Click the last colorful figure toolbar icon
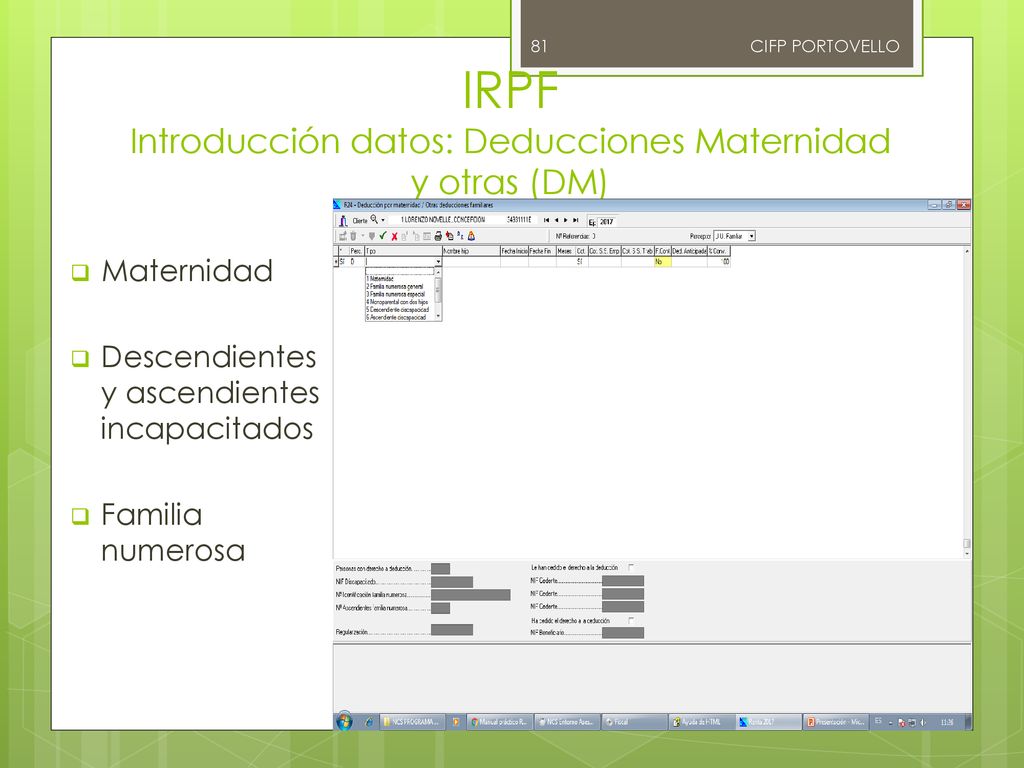1024x768 pixels. pyautogui.click(x=472, y=236)
